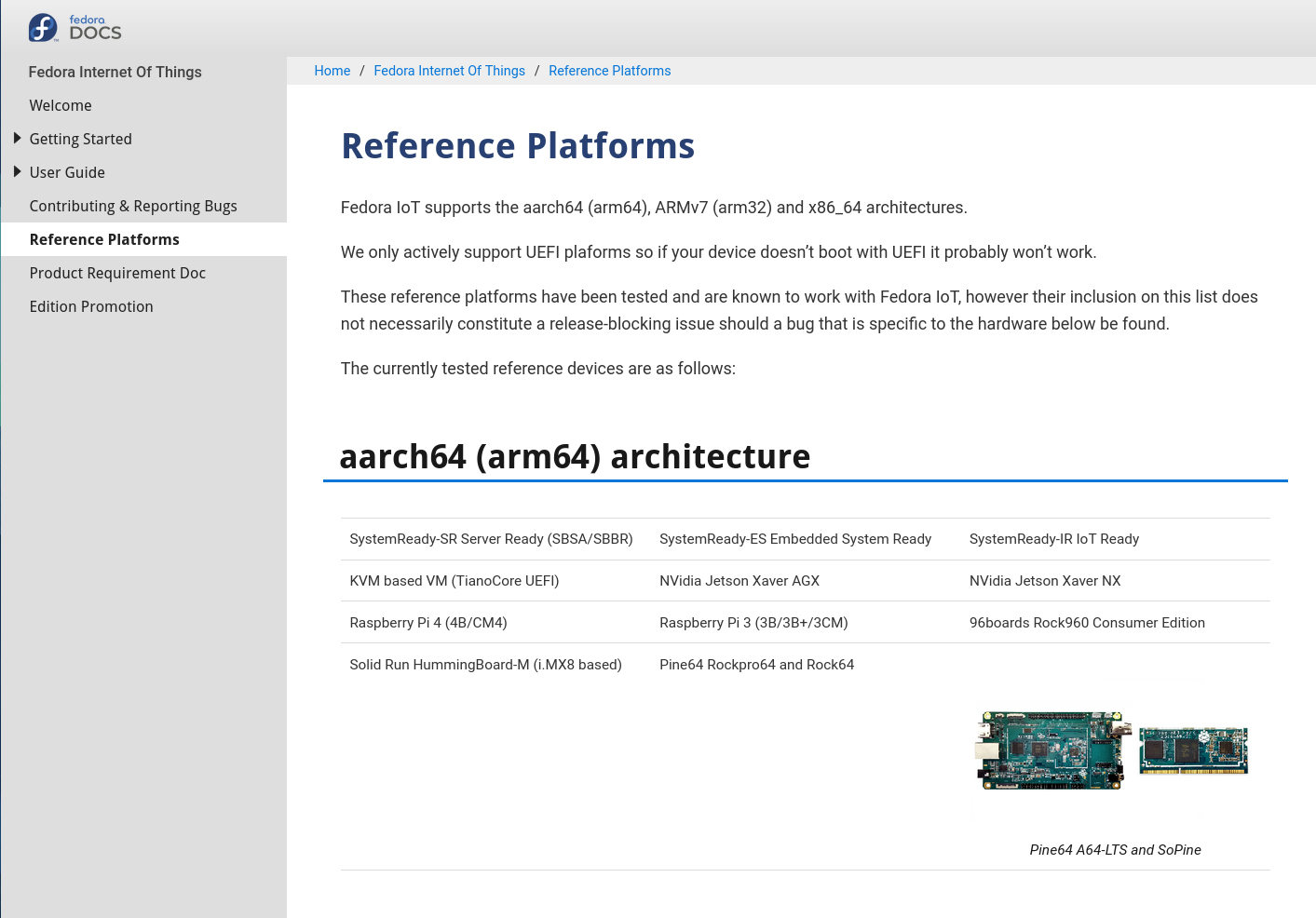Go to Contributing & Reporting Bugs

[133, 206]
